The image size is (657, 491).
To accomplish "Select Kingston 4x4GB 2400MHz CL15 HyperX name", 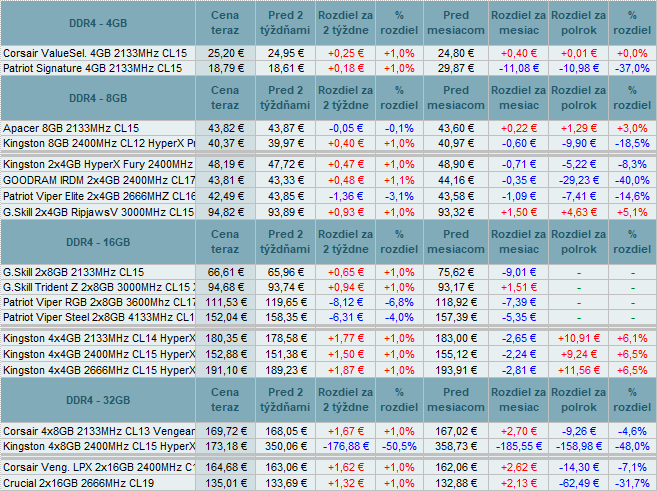I will (99, 354).
